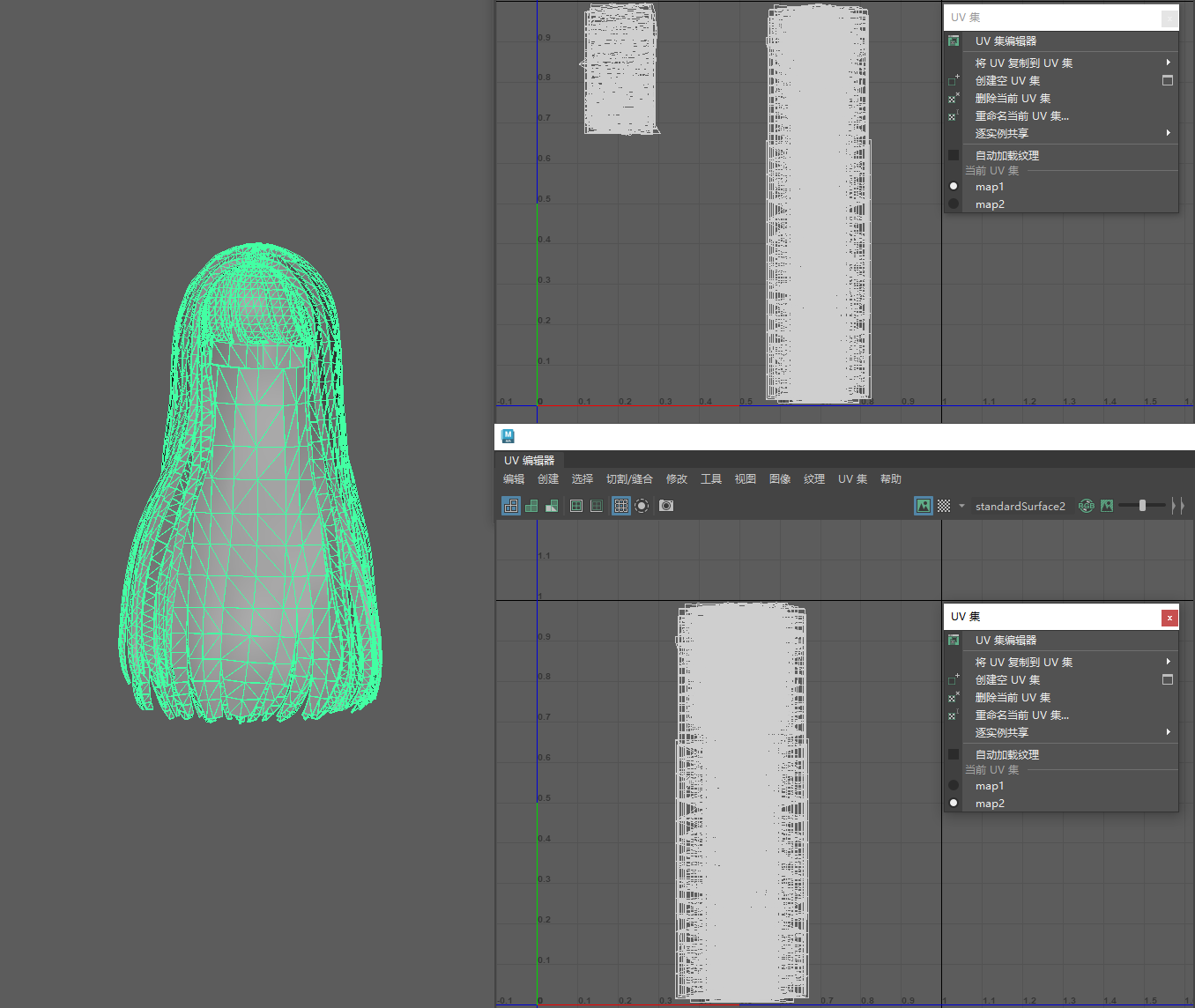This screenshot has height=1008, width=1195.
Task: Click UV 集编辑器 icon in map2-active panel
Action: click(954, 641)
